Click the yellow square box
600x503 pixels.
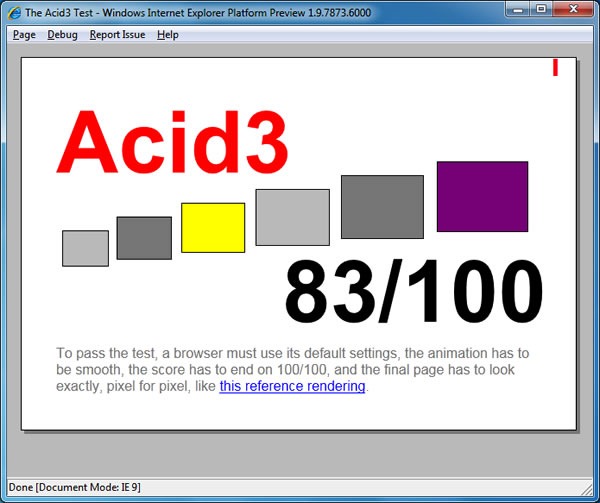click(213, 228)
